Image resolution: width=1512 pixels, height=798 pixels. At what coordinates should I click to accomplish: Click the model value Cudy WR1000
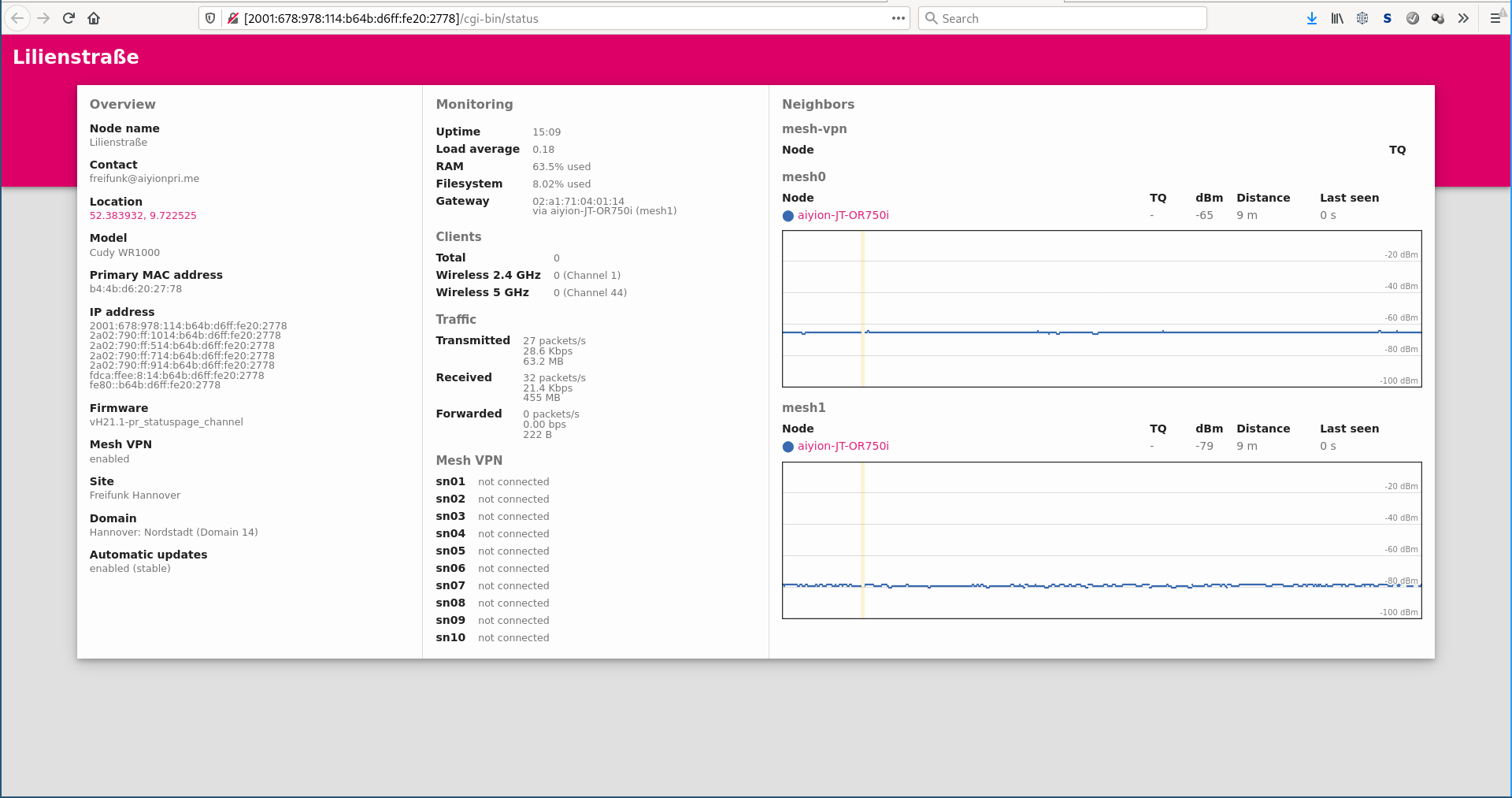(x=124, y=253)
